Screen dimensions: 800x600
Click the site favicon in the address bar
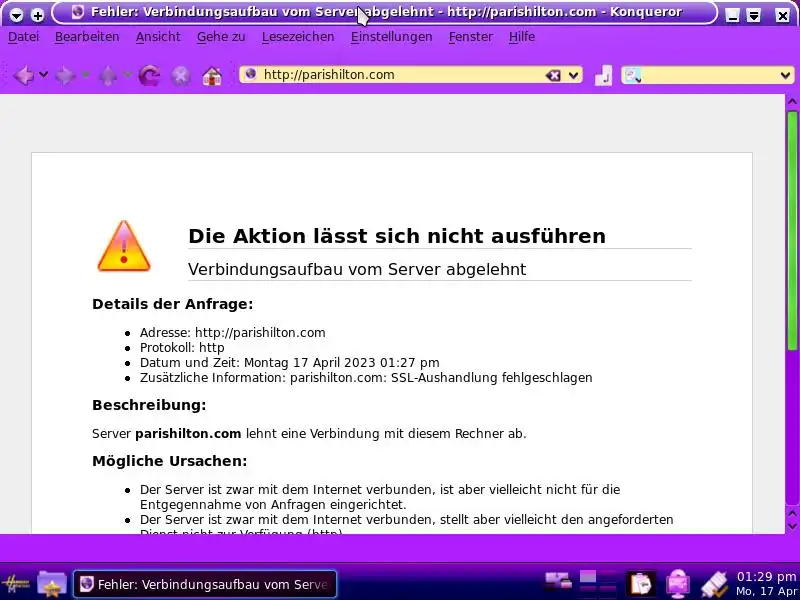(x=250, y=74)
